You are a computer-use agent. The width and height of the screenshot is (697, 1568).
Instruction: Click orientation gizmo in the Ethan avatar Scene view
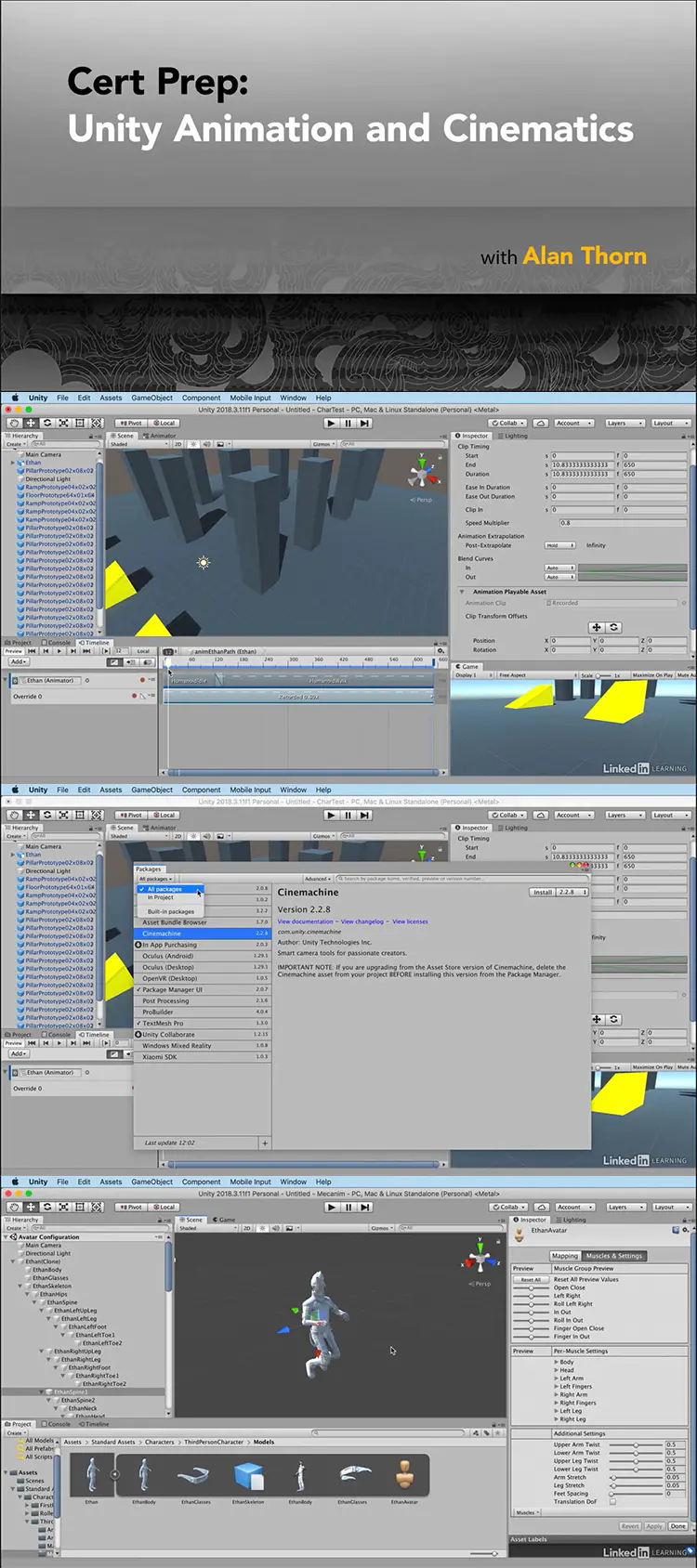coord(479,1259)
